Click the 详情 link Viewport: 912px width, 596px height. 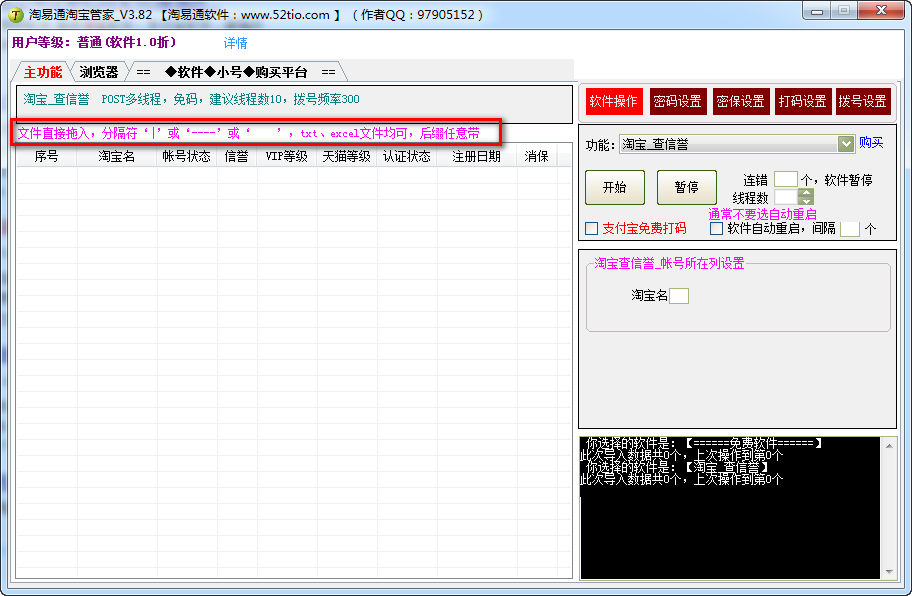[235, 43]
